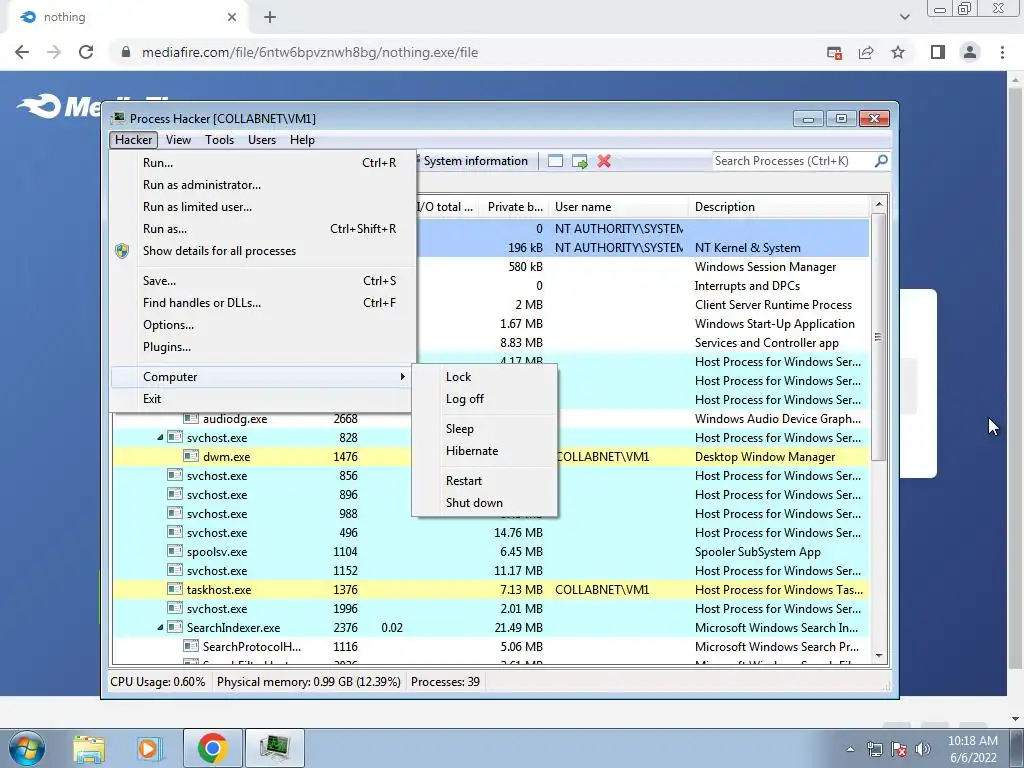Click Chrome share icon
Screen dimensions: 1024x768
pos(866,52)
